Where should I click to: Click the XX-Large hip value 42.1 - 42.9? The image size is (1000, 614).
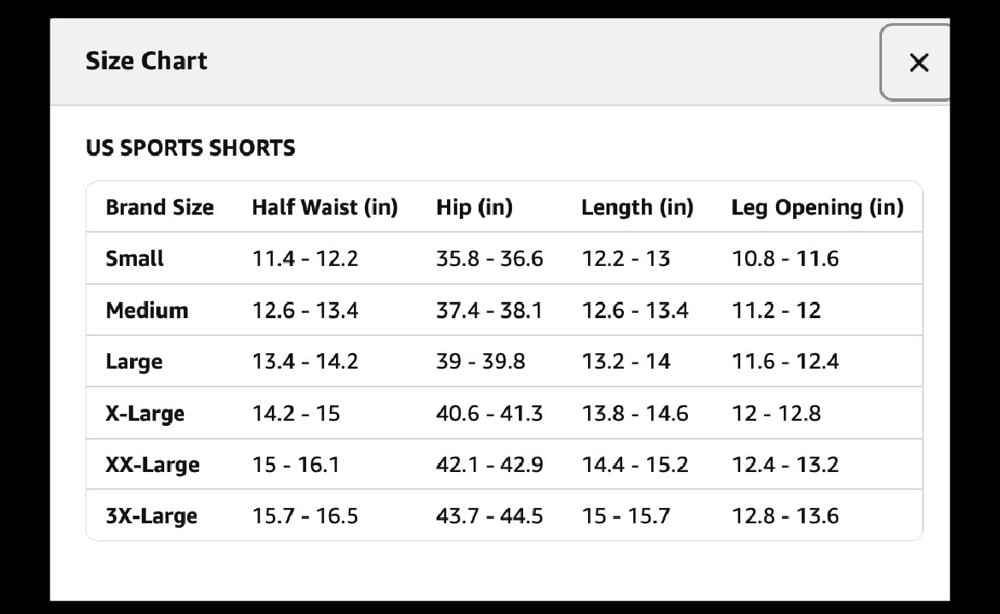489,464
